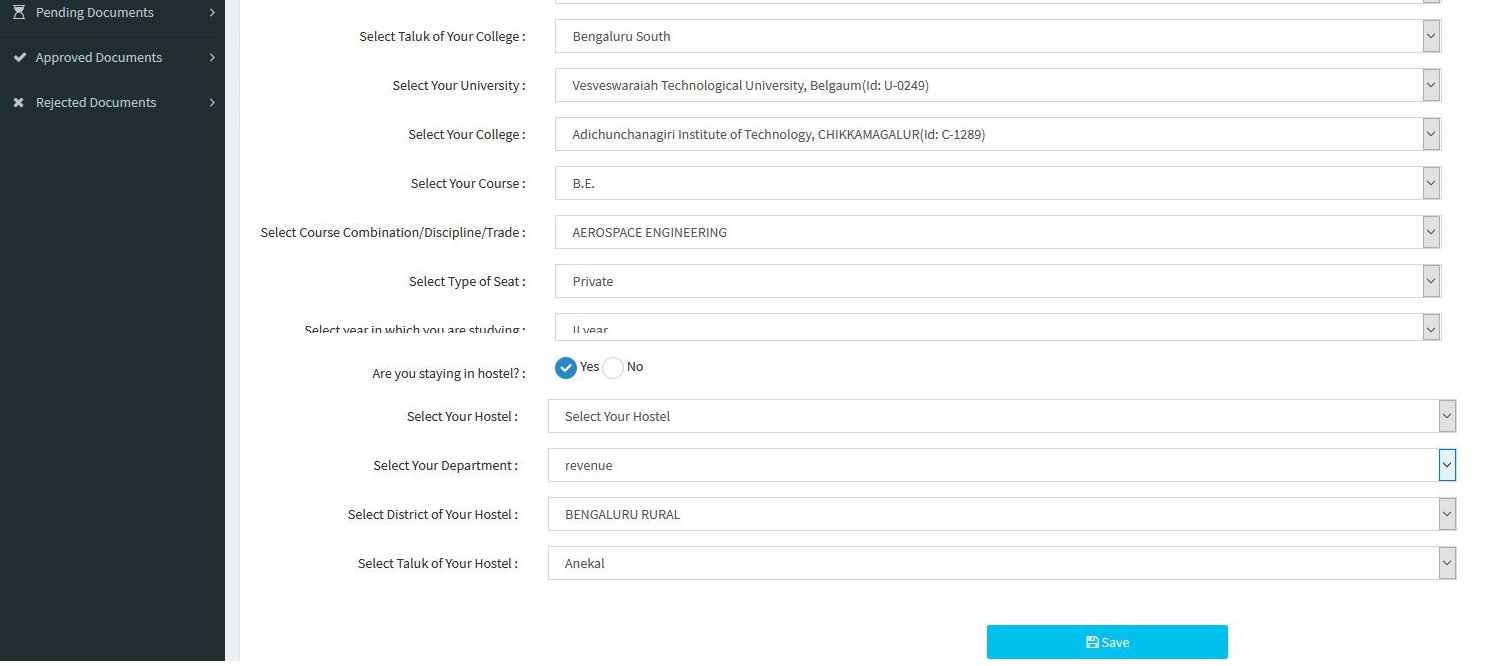
Task: Click the floppy disk icon on Save
Action: click(x=1092, y=642)
